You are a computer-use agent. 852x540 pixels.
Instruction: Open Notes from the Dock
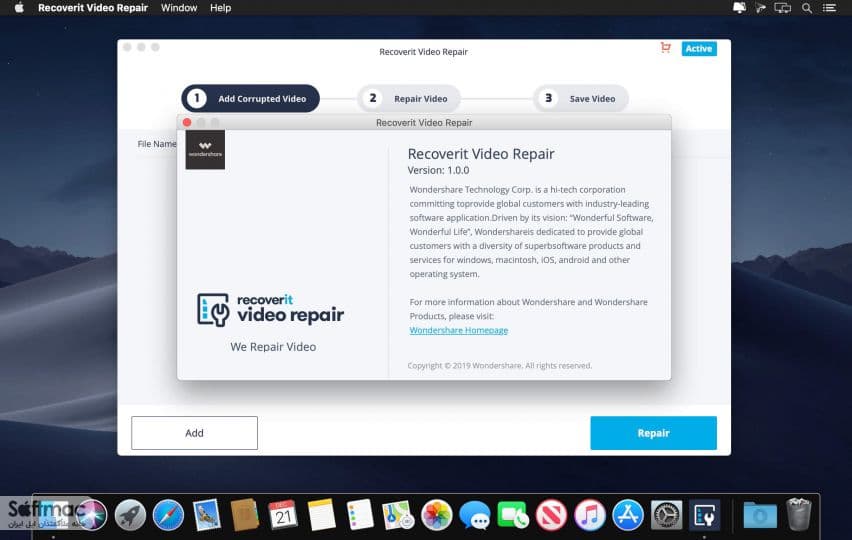(322, 515)
